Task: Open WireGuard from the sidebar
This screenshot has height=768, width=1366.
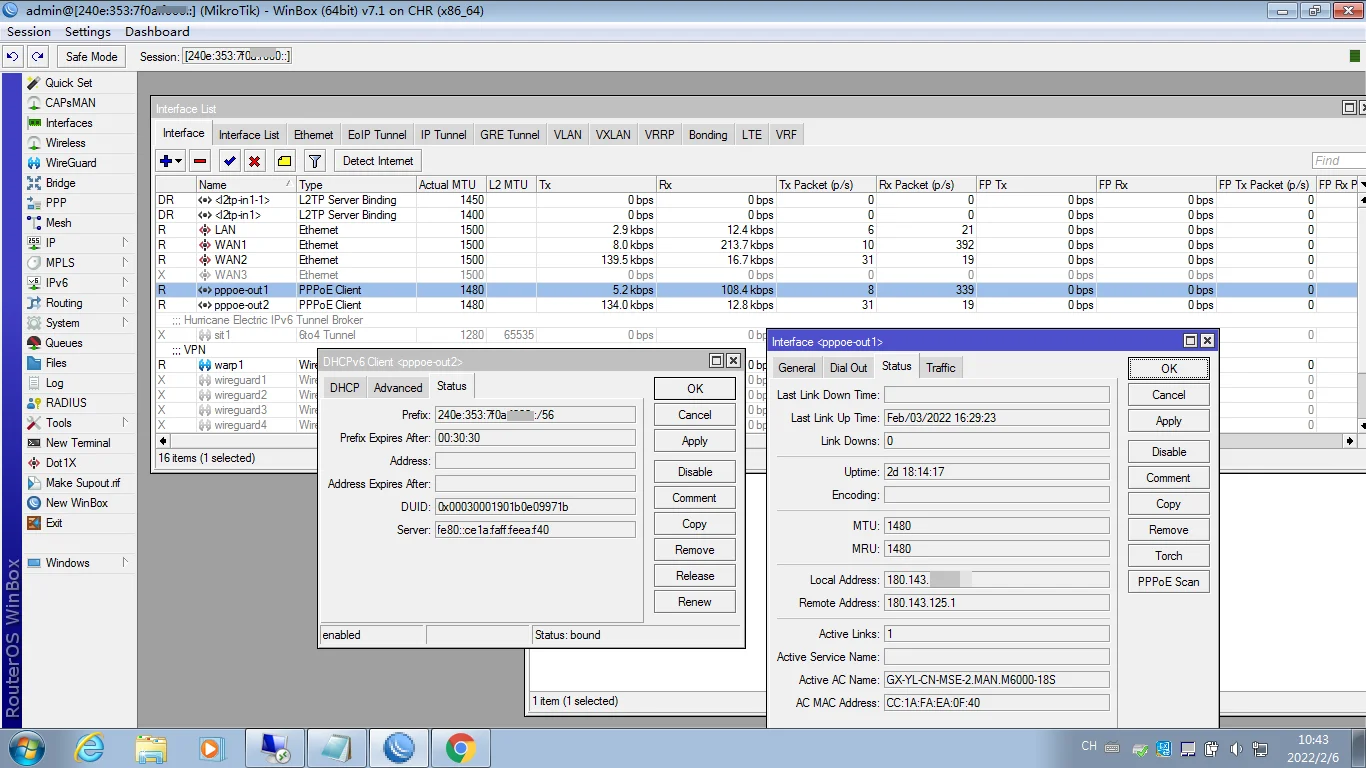Action: pyautogui.click(x=70, y=163)
